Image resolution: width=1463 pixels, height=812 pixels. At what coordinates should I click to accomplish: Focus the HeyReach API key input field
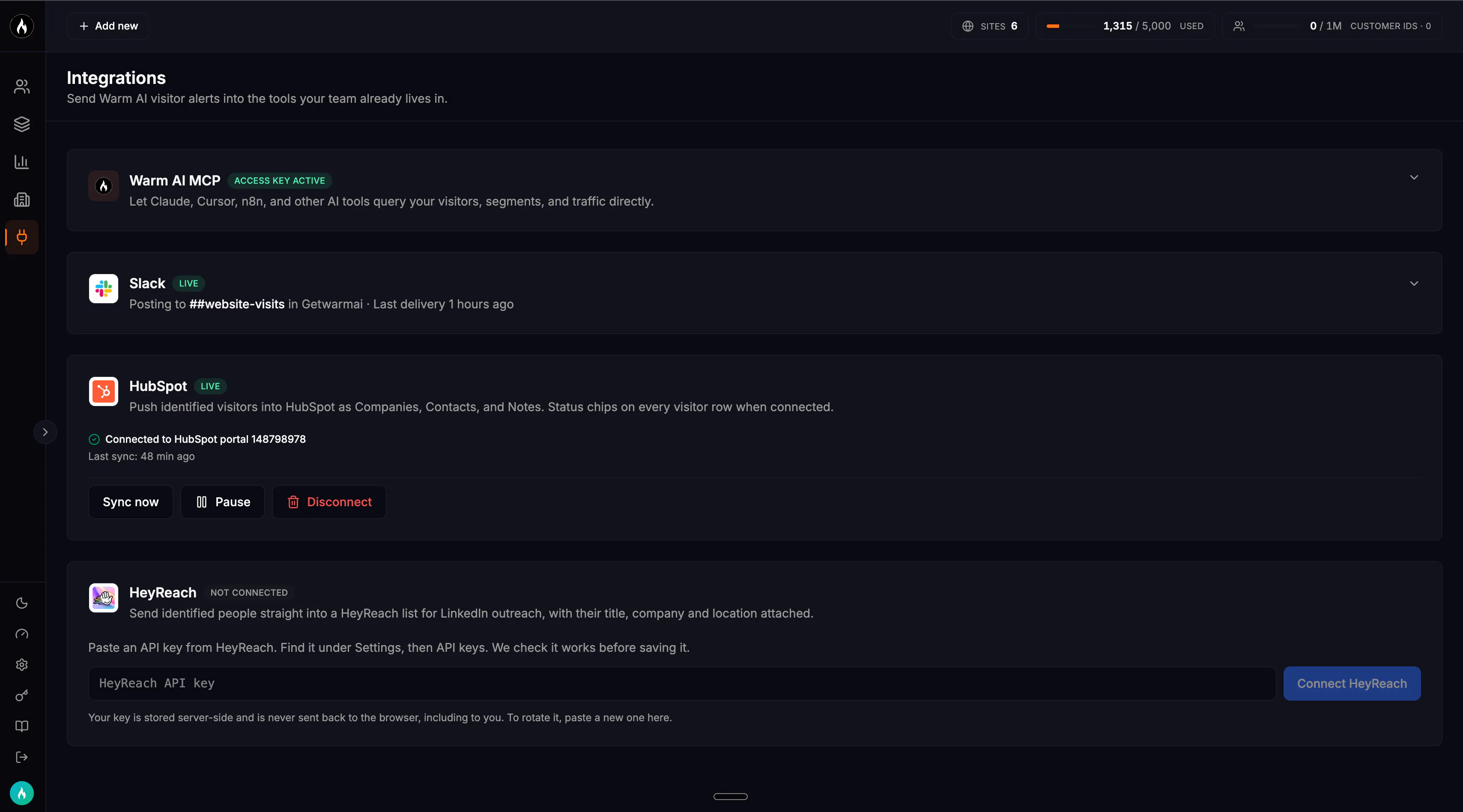[x=682, y=683]
